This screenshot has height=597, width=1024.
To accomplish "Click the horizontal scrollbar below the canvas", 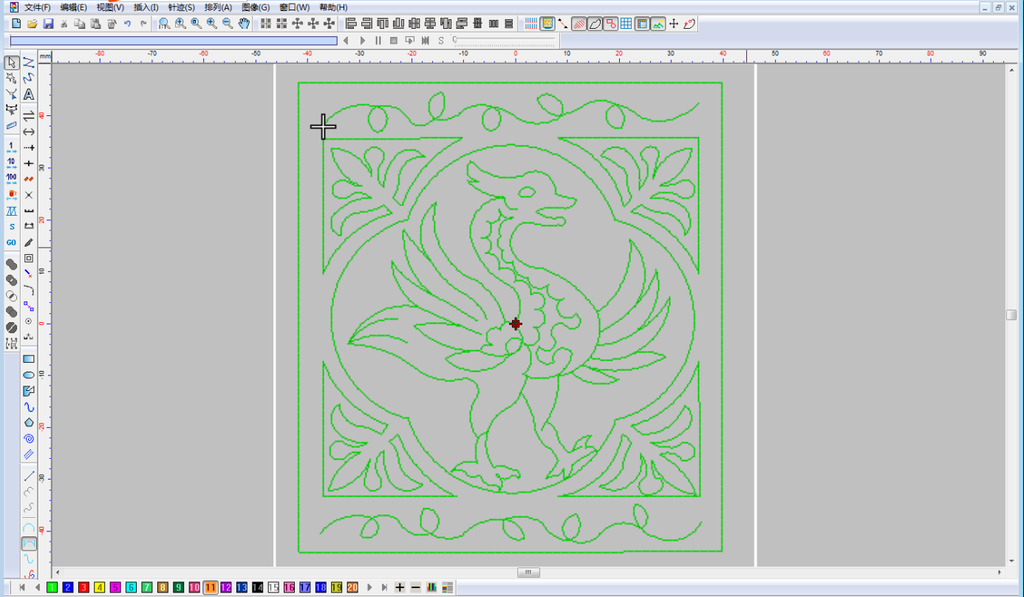I will [x=527, y=572].
